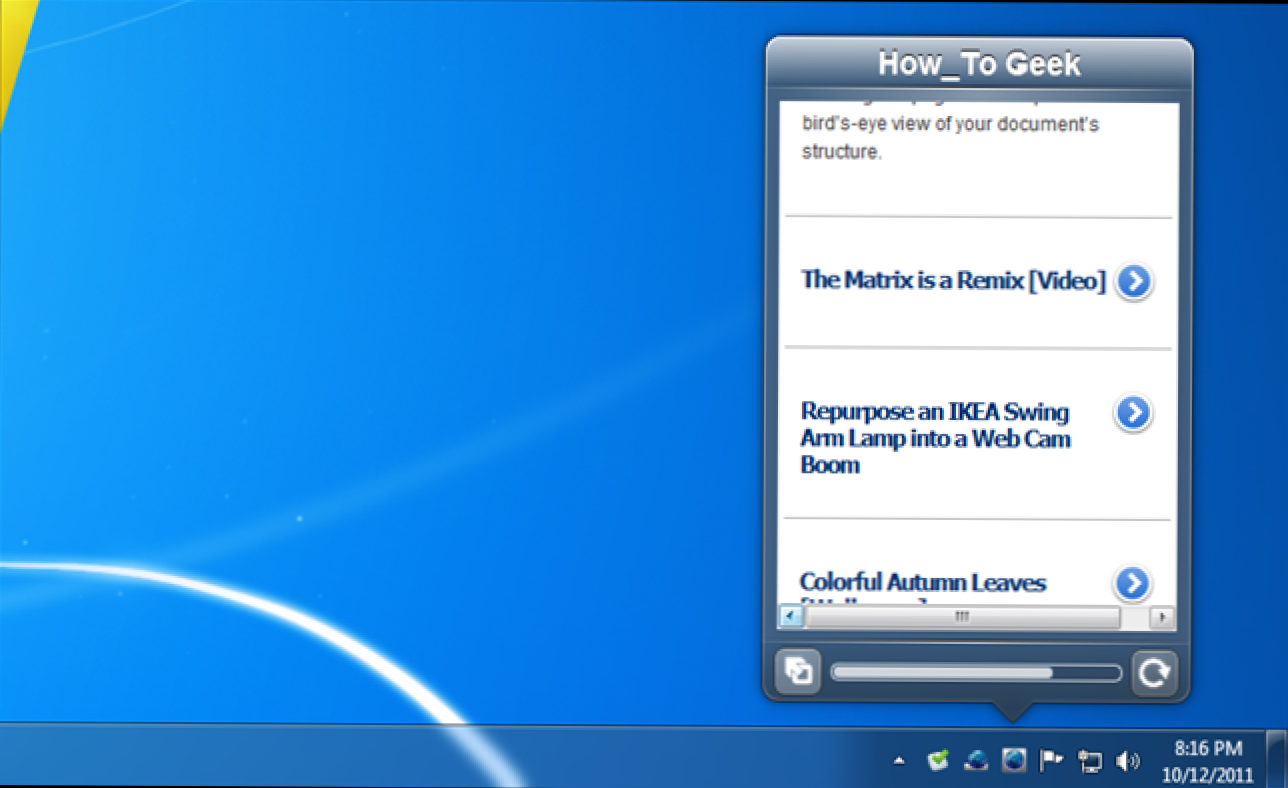Click the open-in-window icon at bottom left of popup
Viewport: 1288px width, 788px height.
[798, 671]
